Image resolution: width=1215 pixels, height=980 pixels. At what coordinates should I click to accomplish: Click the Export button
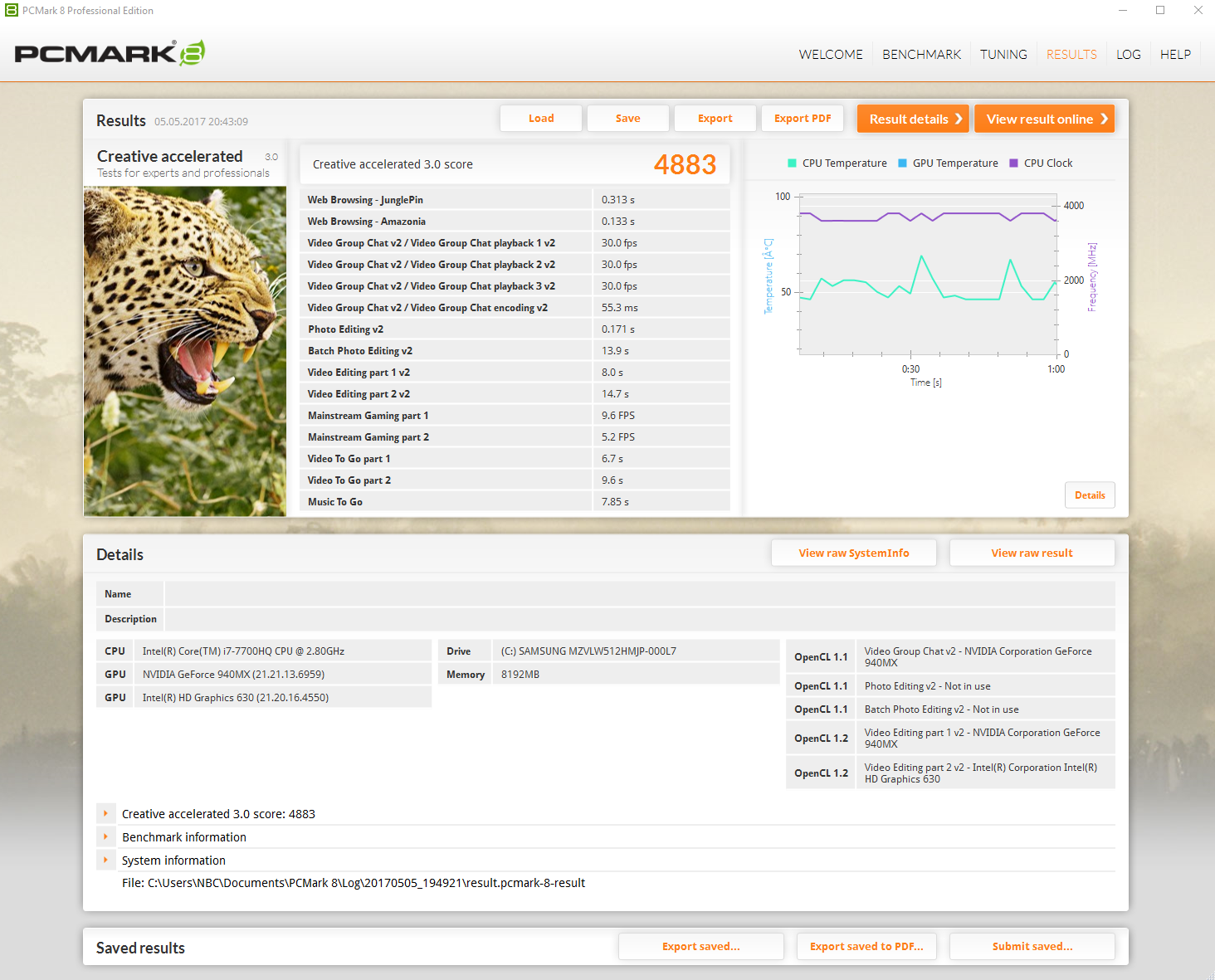click(x=715, y=119)
